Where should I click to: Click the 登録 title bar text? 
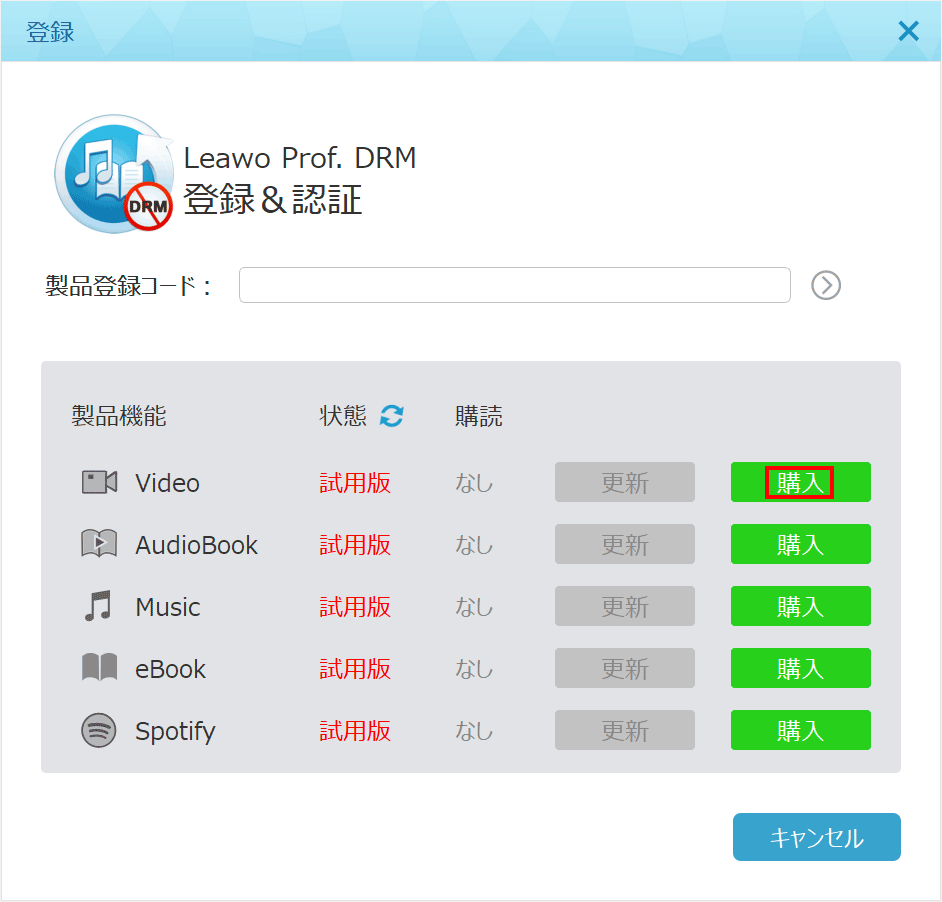[50, 32]
